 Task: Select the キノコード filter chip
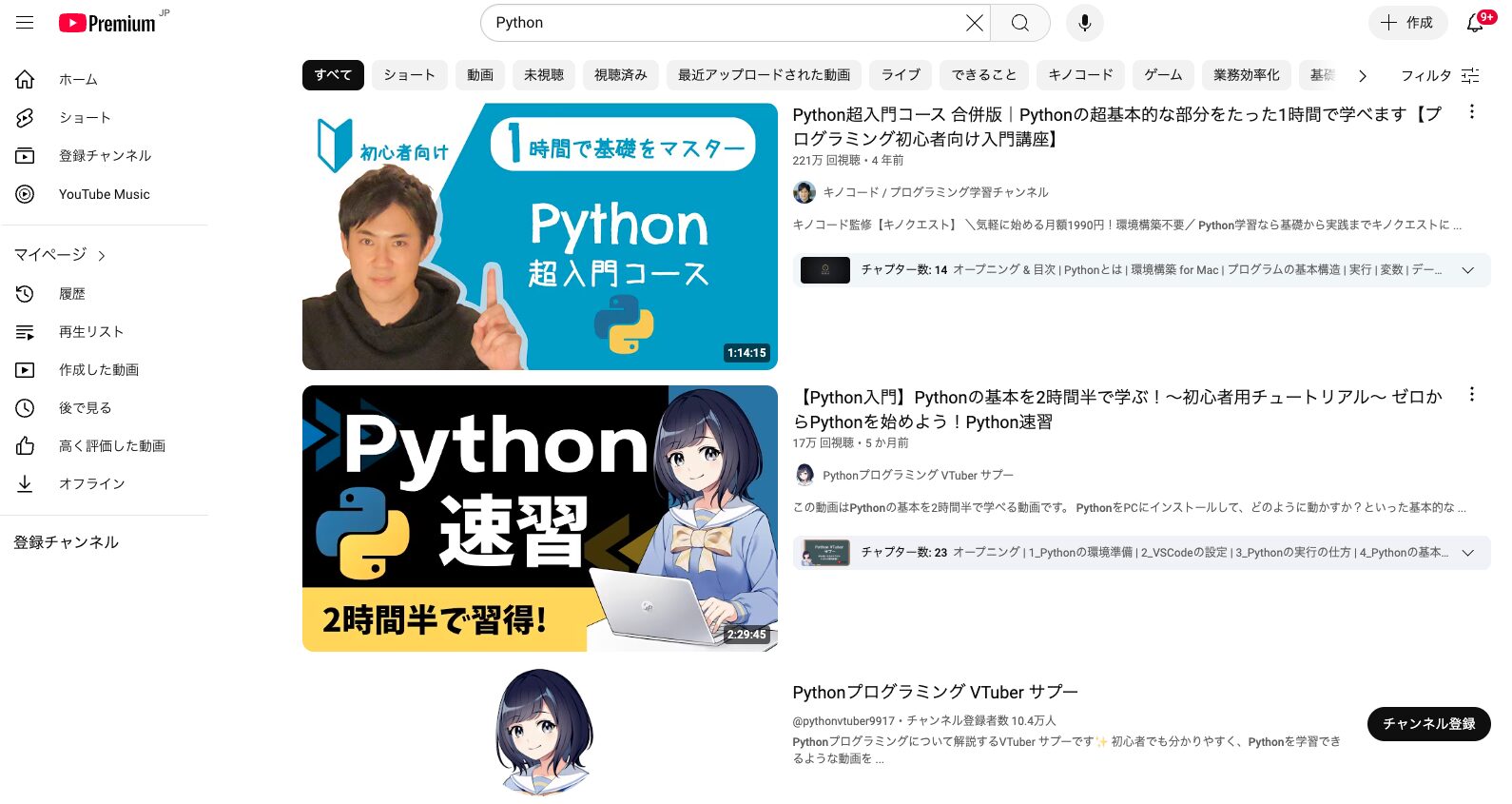(x=1080, y=75)
